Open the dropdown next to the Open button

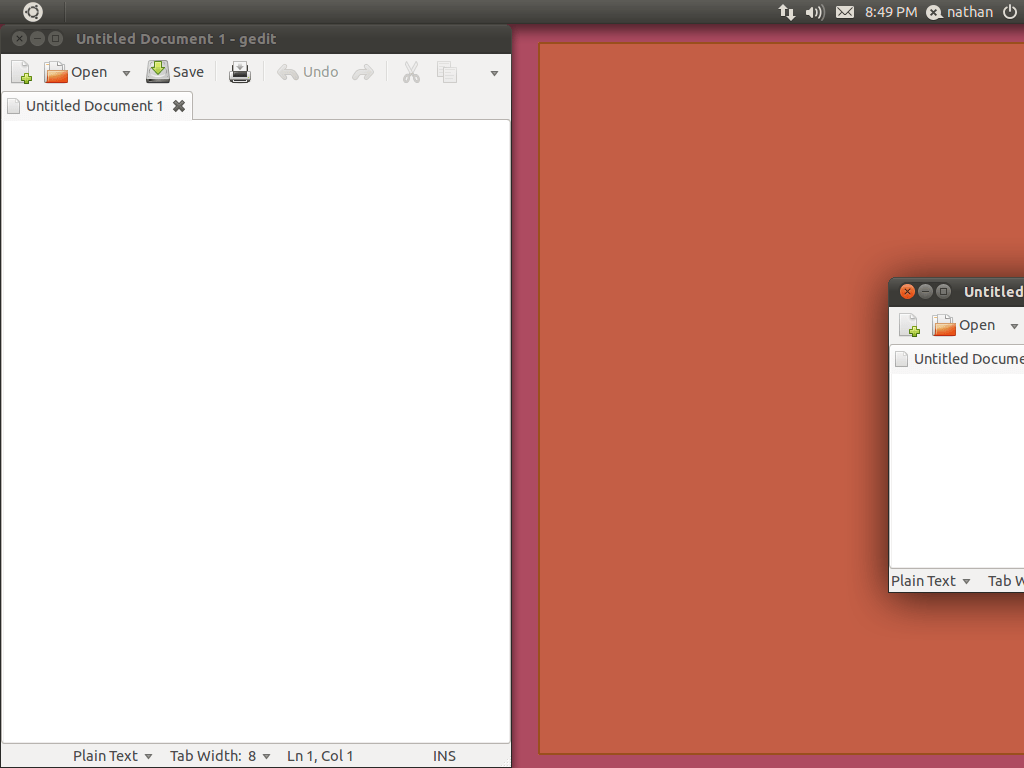pos(125,71)
